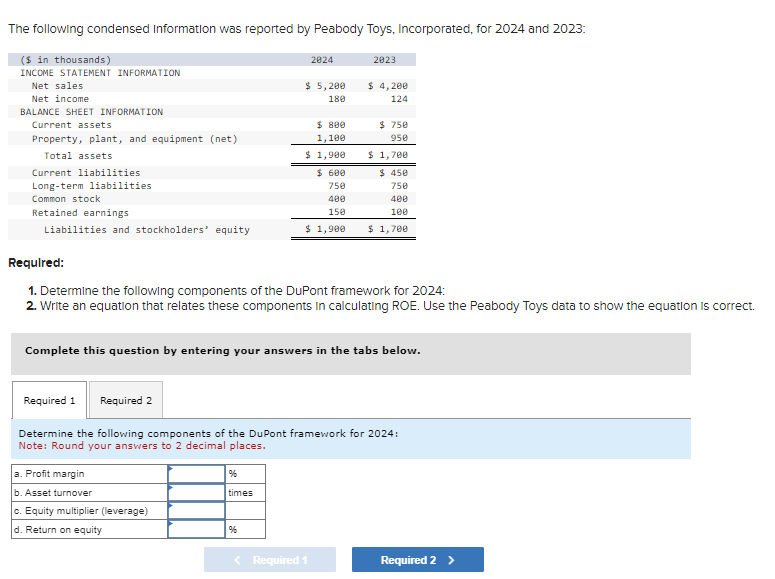775x579 pixels.
Task: Click the BALANCE SHEET INFORMATION heading
Action: coord(91,112)
